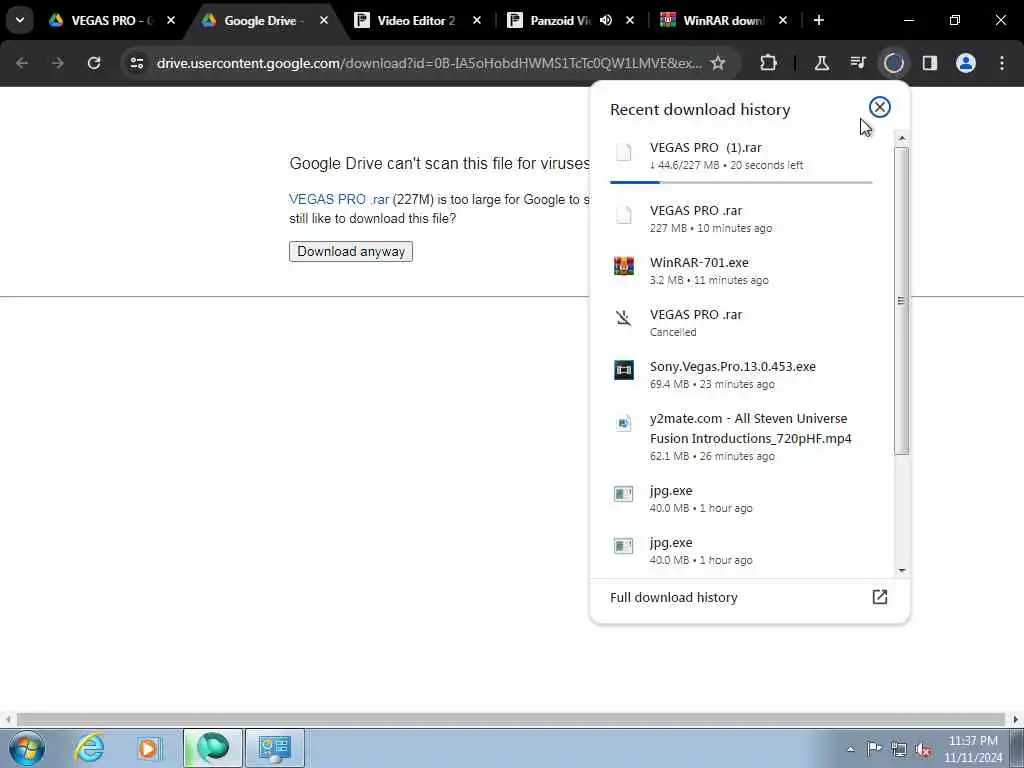Open the VEGAS PRO .rar page link
Image resolution: width=1024 pixels, height=768 pixels.
click(339, 199)
